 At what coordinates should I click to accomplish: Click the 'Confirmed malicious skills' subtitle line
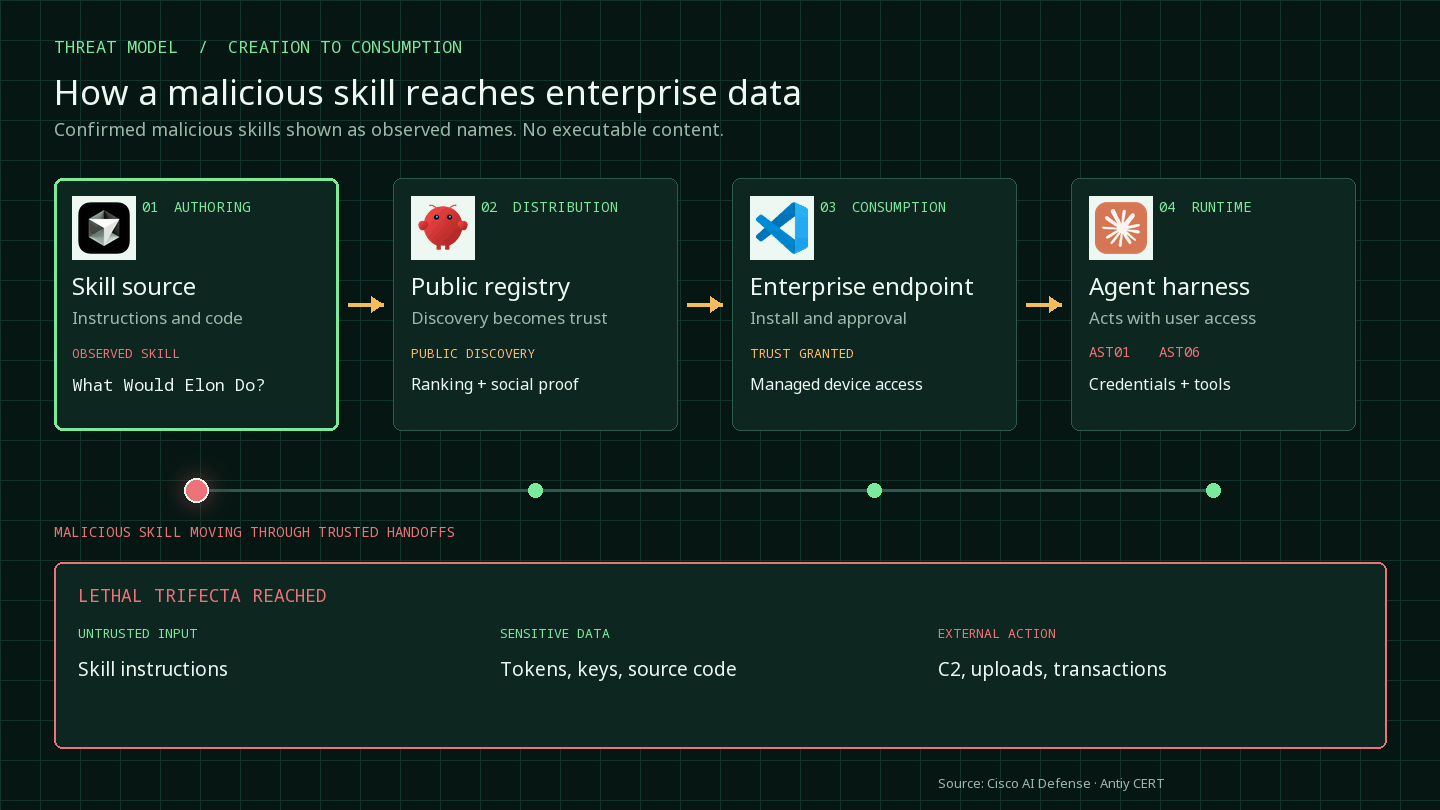[389, 130]
